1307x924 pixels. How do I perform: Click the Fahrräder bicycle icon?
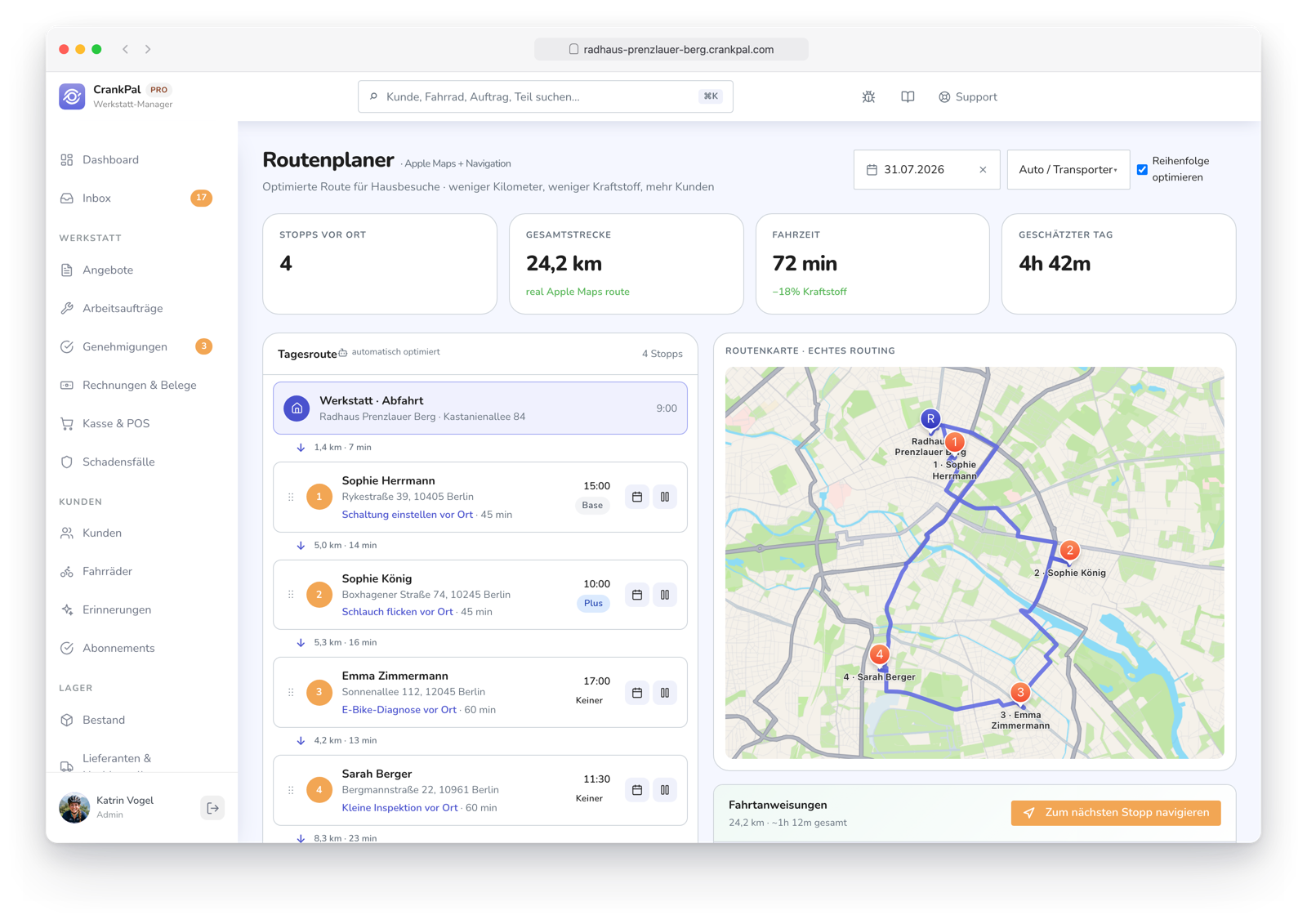(67, 571)
